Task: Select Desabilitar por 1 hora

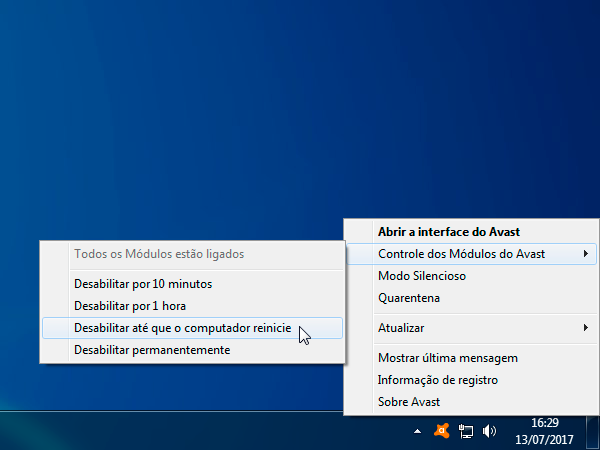Action: click(192, 306)
